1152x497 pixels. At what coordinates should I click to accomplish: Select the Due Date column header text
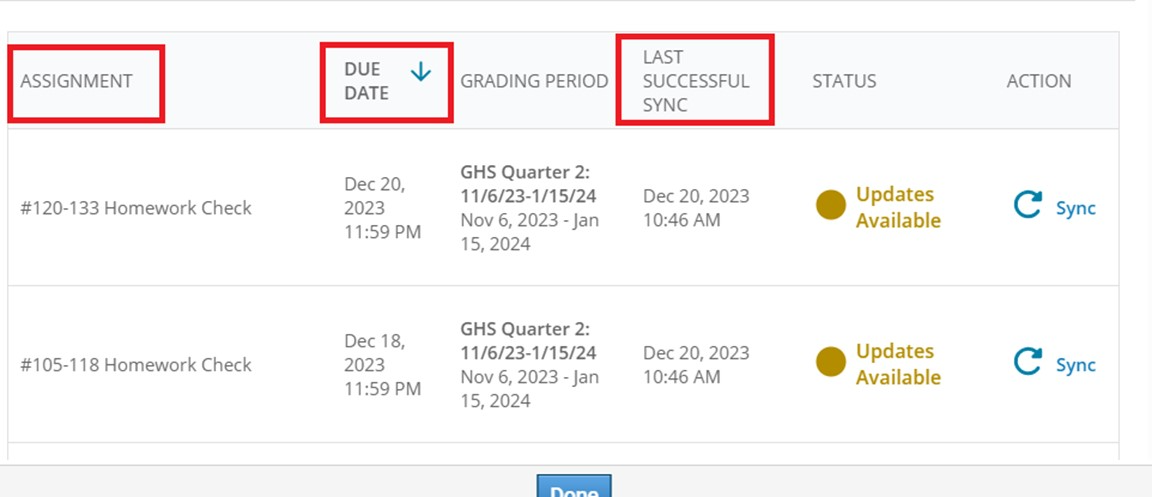coord(367,81)
